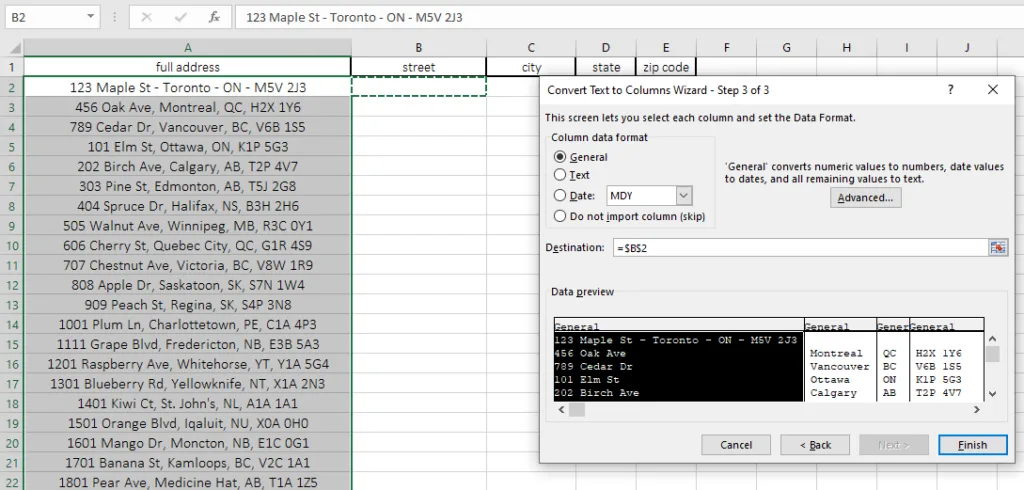Viewport: 1024px width, 490px height.
Task: Click cell '404 Spruce Dr, Halifax, NS, B3H 2H6'
Action: [187, 206]
